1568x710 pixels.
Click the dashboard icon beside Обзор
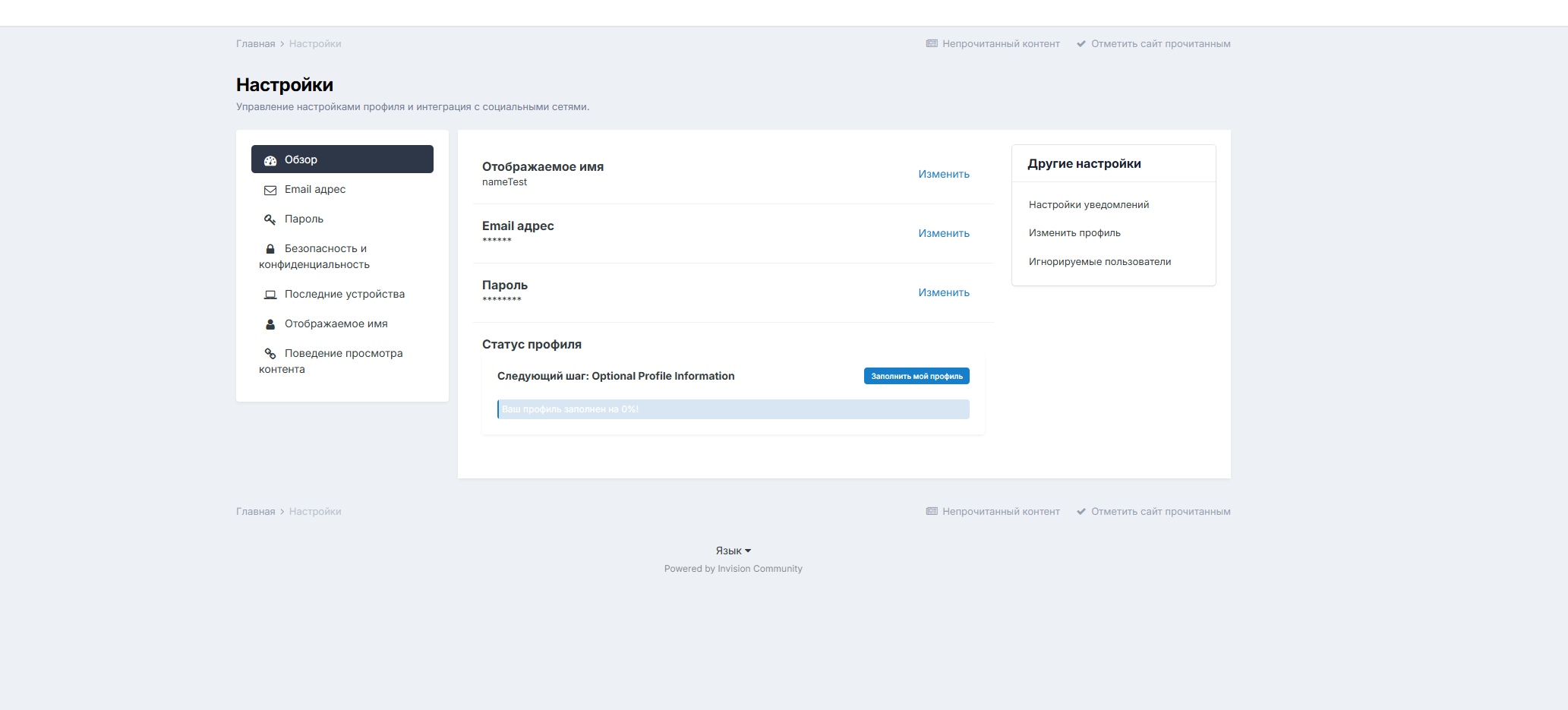(x=270, y=160)
